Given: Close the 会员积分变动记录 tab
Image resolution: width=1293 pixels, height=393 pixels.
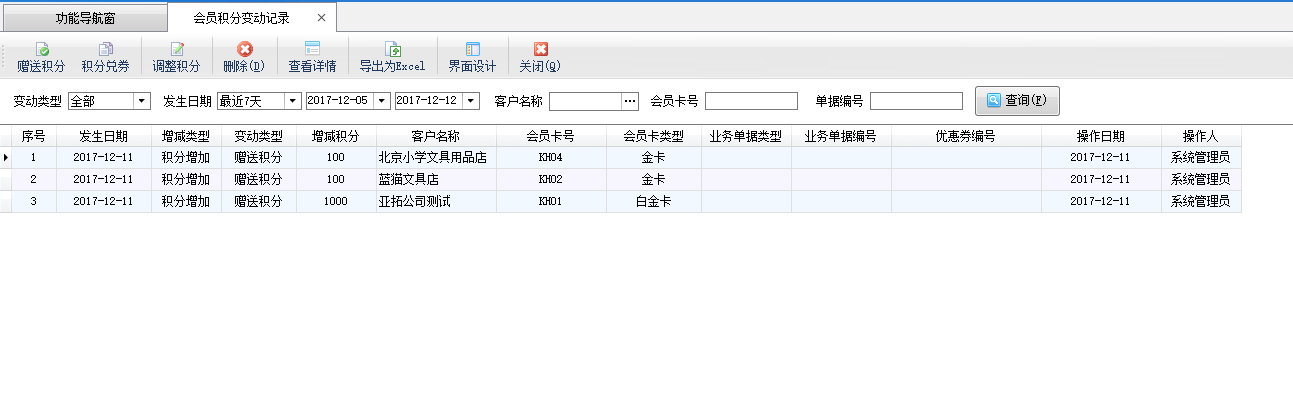Looking at the screenshot, I should (320, 18).
